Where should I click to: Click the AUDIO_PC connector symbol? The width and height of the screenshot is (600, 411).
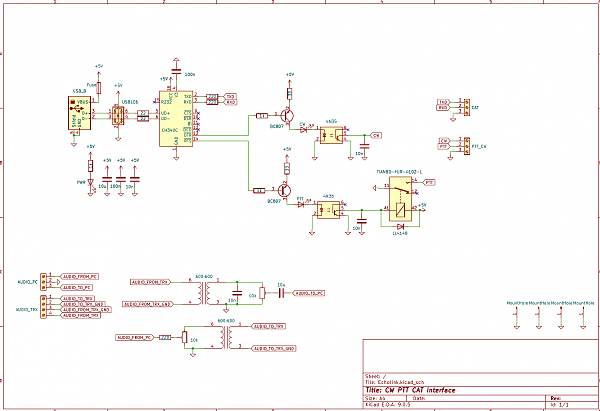click(x=43, y=280)
